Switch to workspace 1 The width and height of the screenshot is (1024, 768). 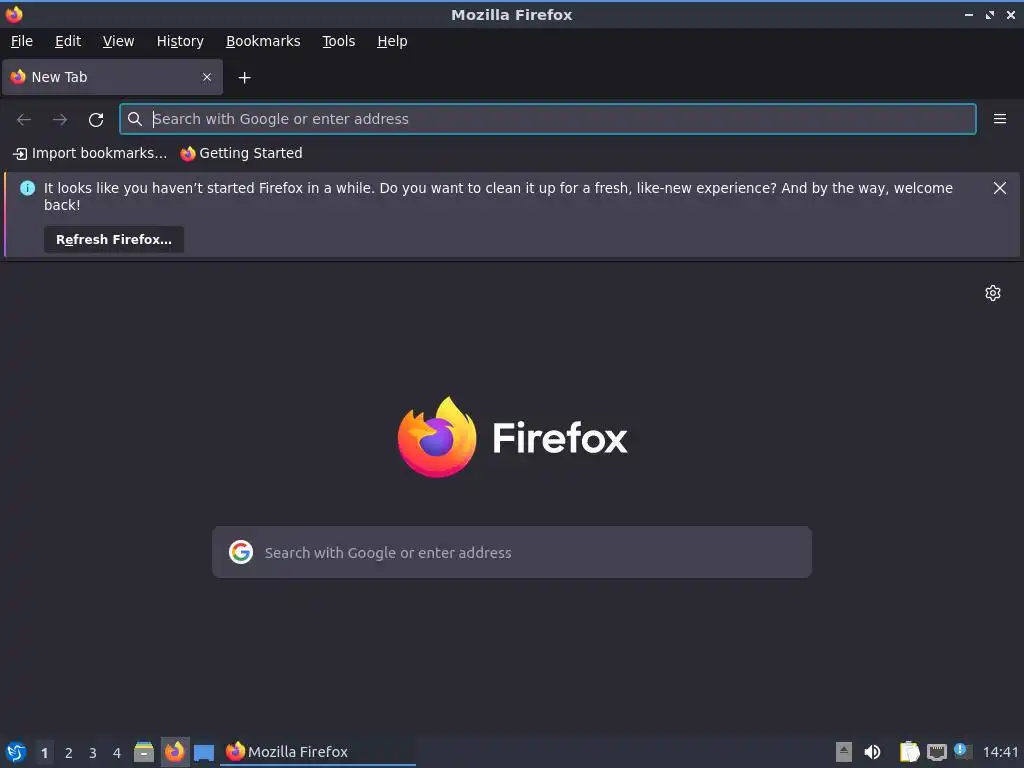tap(44, 753)
